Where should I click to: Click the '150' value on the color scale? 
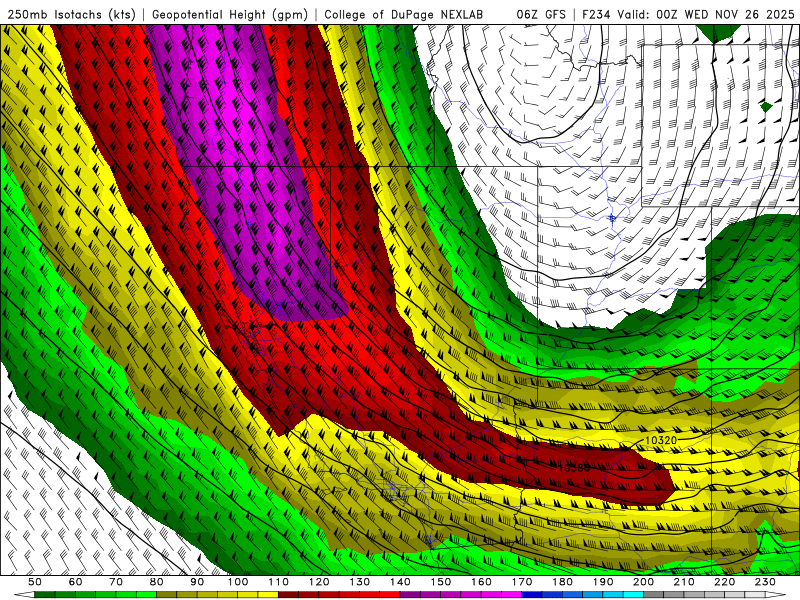click(441, 582)
